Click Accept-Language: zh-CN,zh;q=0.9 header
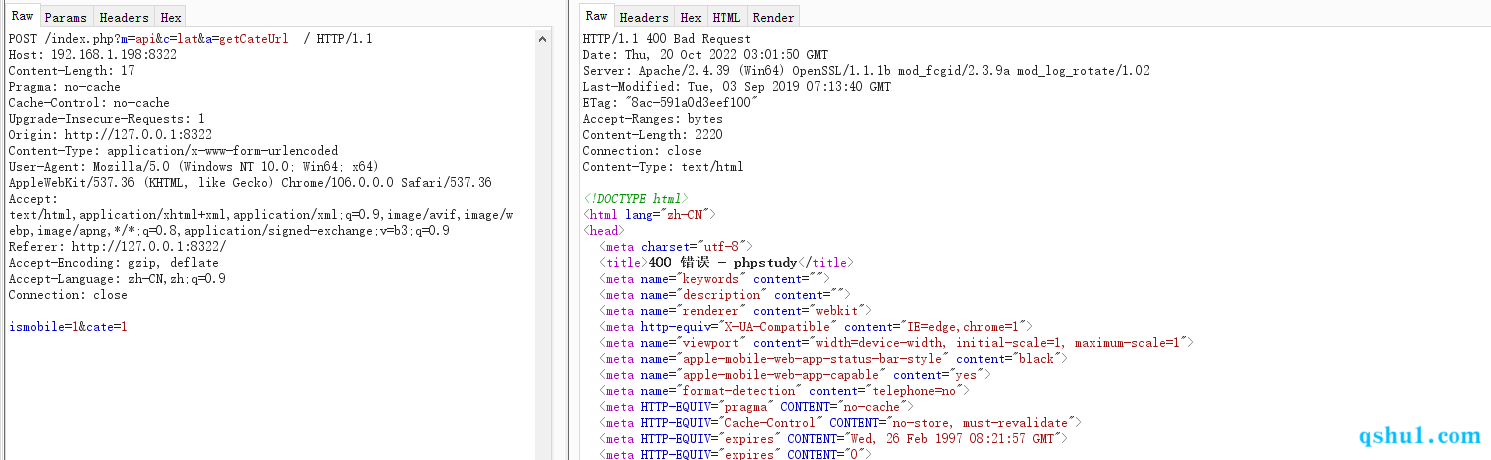Viewport: 1491px width, 460px height. [x=117, y=279]
